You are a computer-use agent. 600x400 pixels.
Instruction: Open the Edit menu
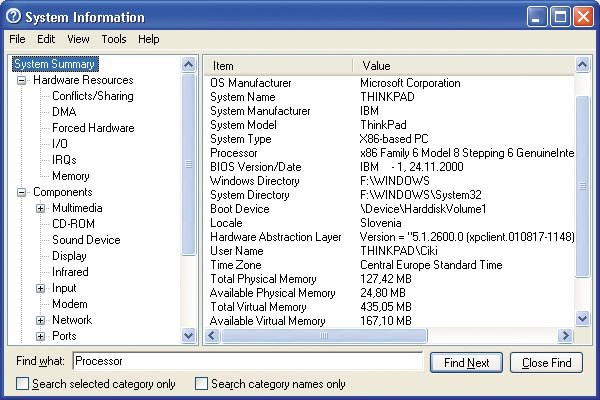pyautogui.click(x=46, y=39)
